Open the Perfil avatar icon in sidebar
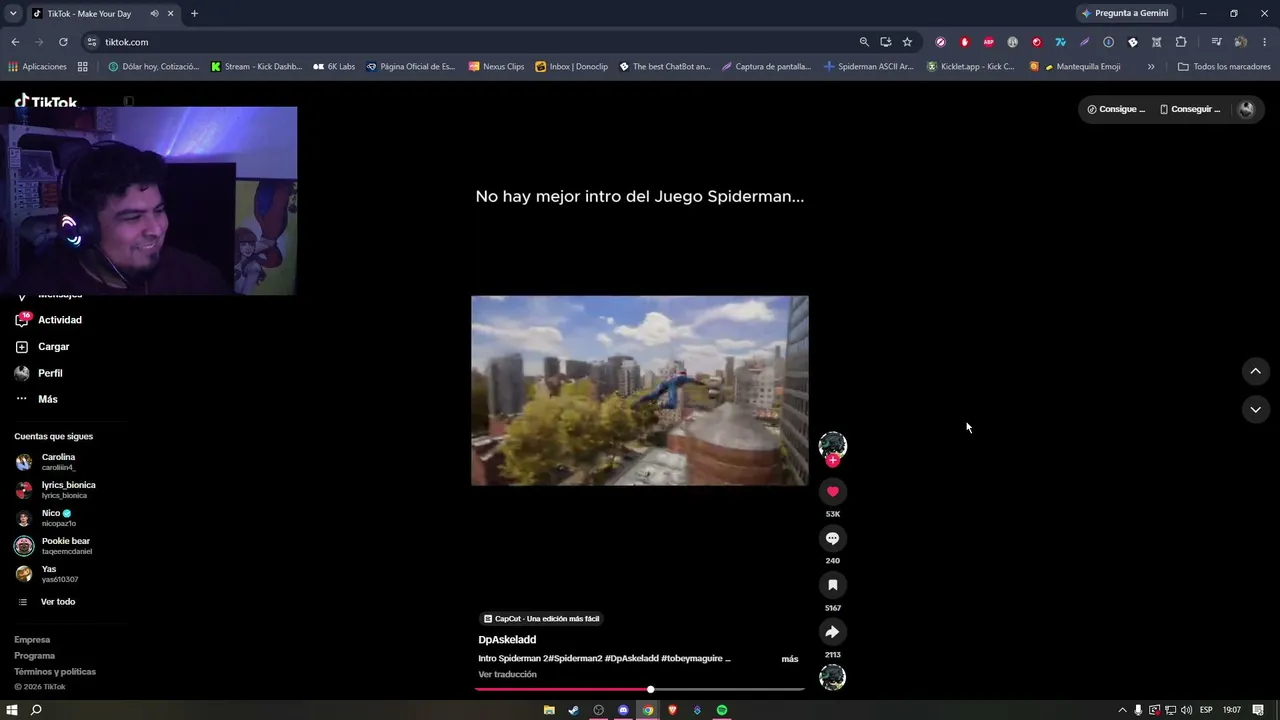Screen dimensions: 1280x720 point(22,373)
